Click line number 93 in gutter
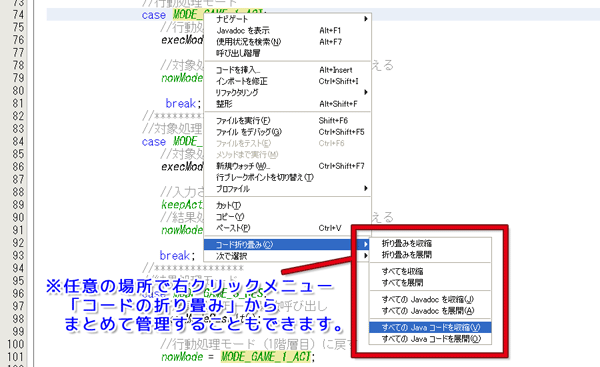 coord(18,255)
